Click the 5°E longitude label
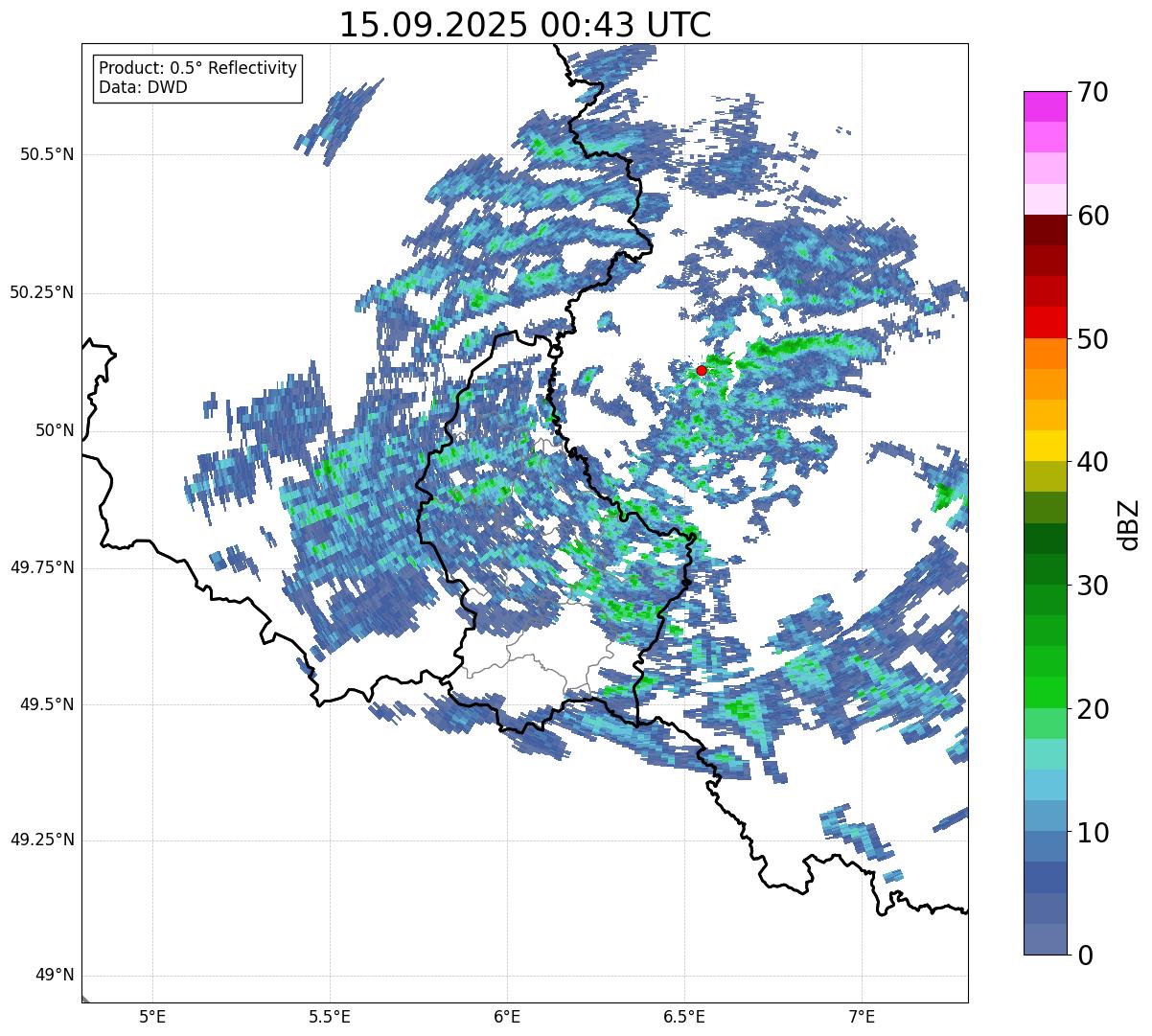The image size is (1152, 1036). click(152, 1017)
